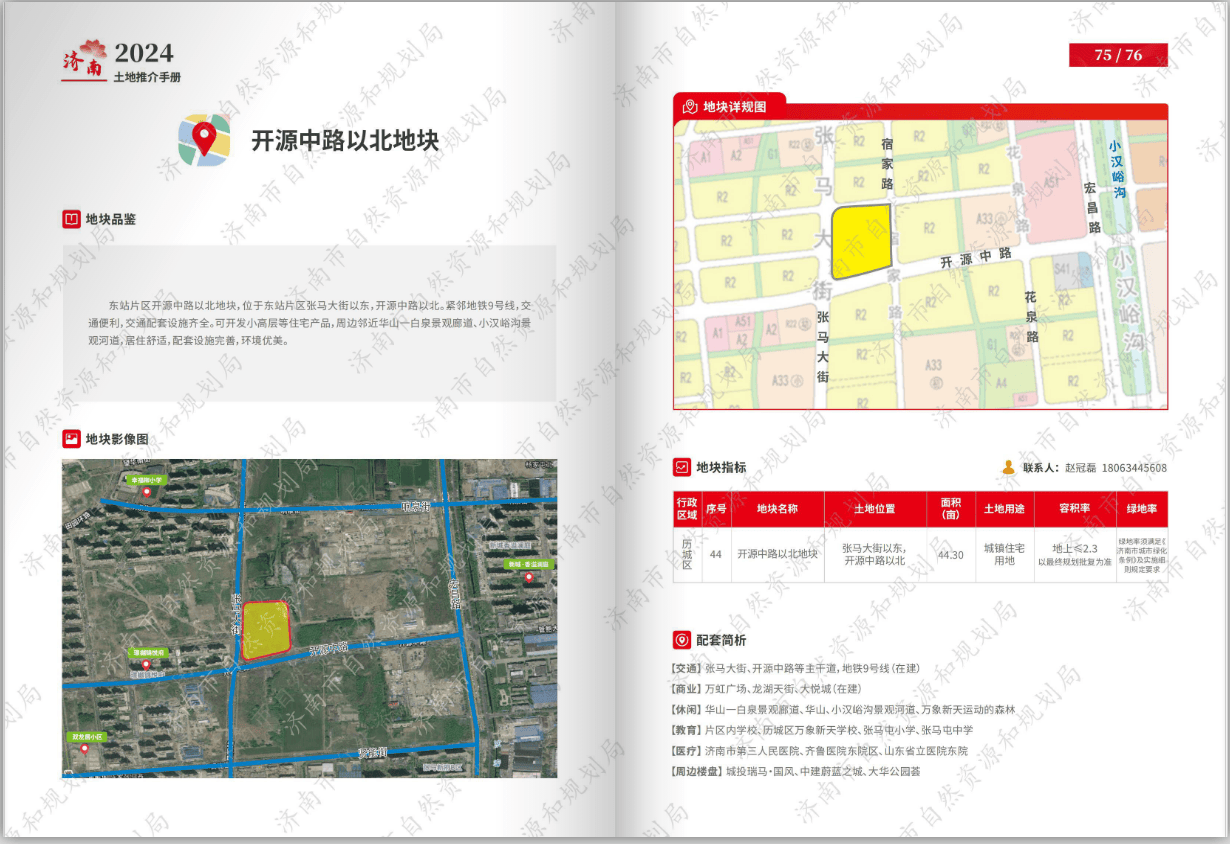Click the yellow parcel on the zoning map
The width and height of the screenshot is (1230, 844).
click(x=861, y=241)
